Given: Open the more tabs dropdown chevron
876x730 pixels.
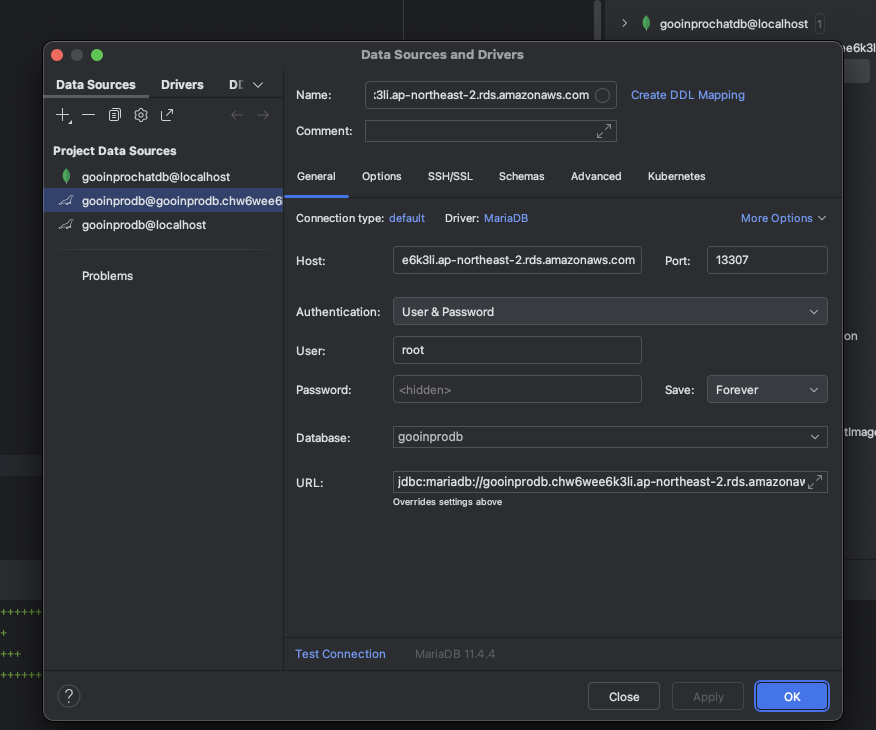Looking at the screenshot, I should click(258, 85).
